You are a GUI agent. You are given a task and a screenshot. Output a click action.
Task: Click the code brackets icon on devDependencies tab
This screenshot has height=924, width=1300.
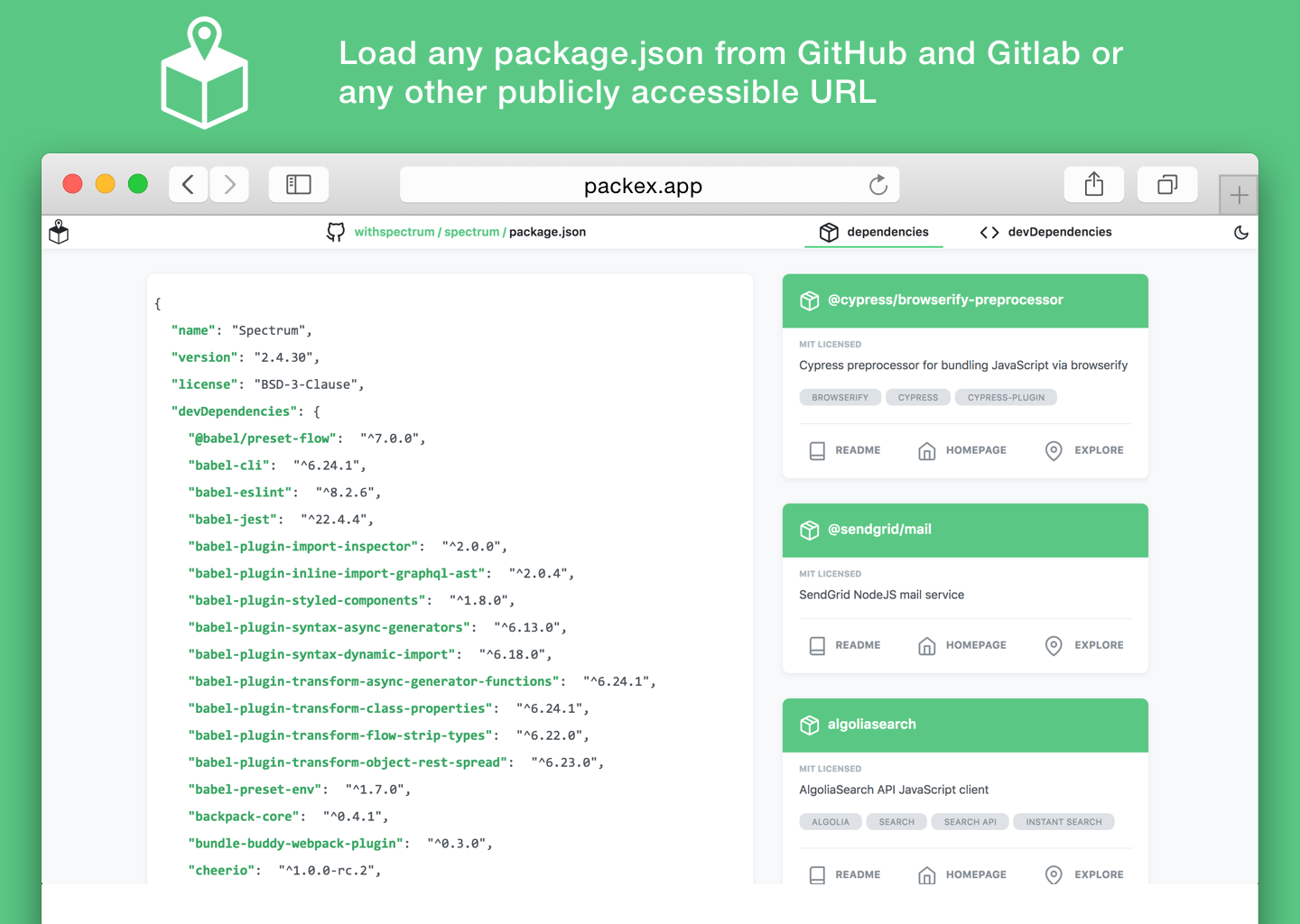coord(989,232)
